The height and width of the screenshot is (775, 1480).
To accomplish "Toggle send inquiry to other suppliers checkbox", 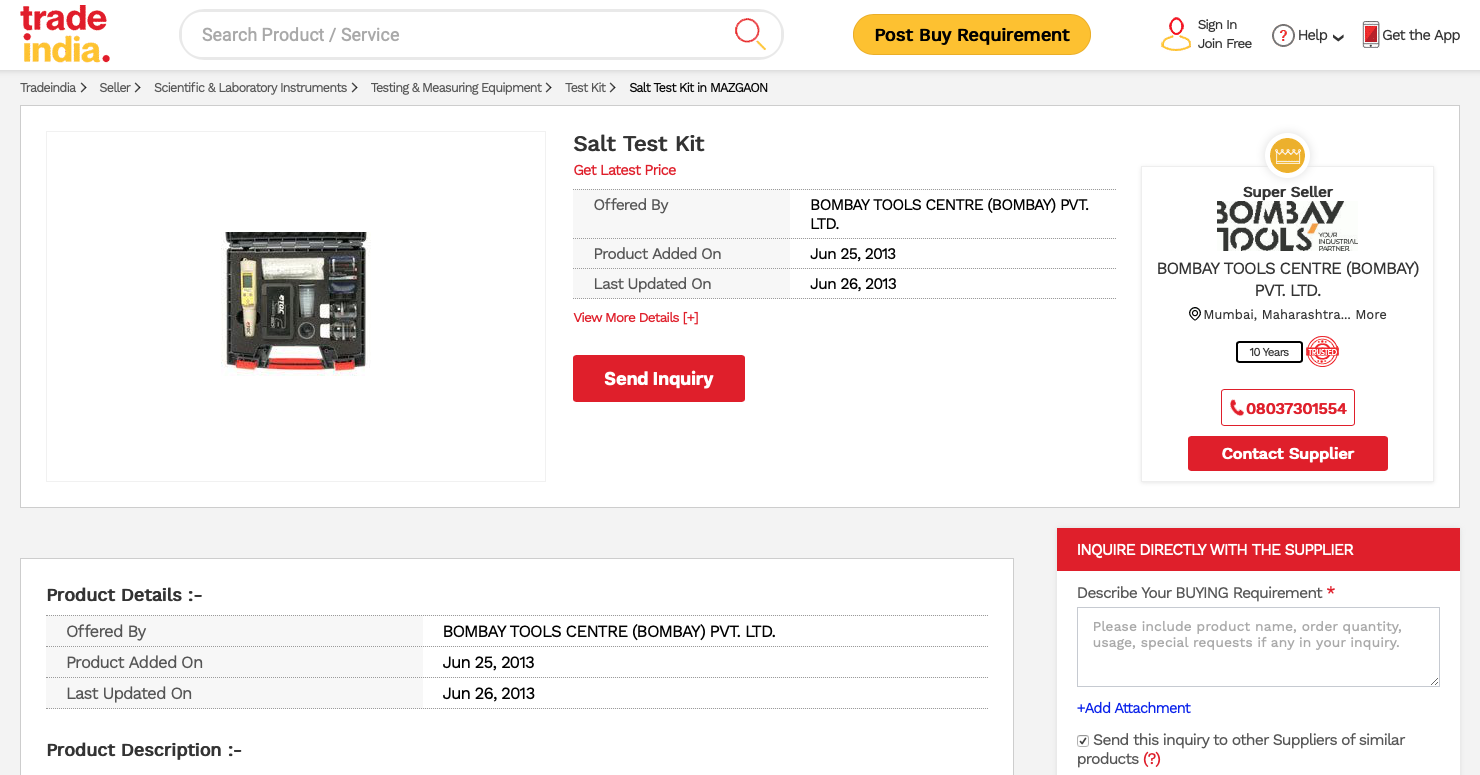I will 1083,741.
